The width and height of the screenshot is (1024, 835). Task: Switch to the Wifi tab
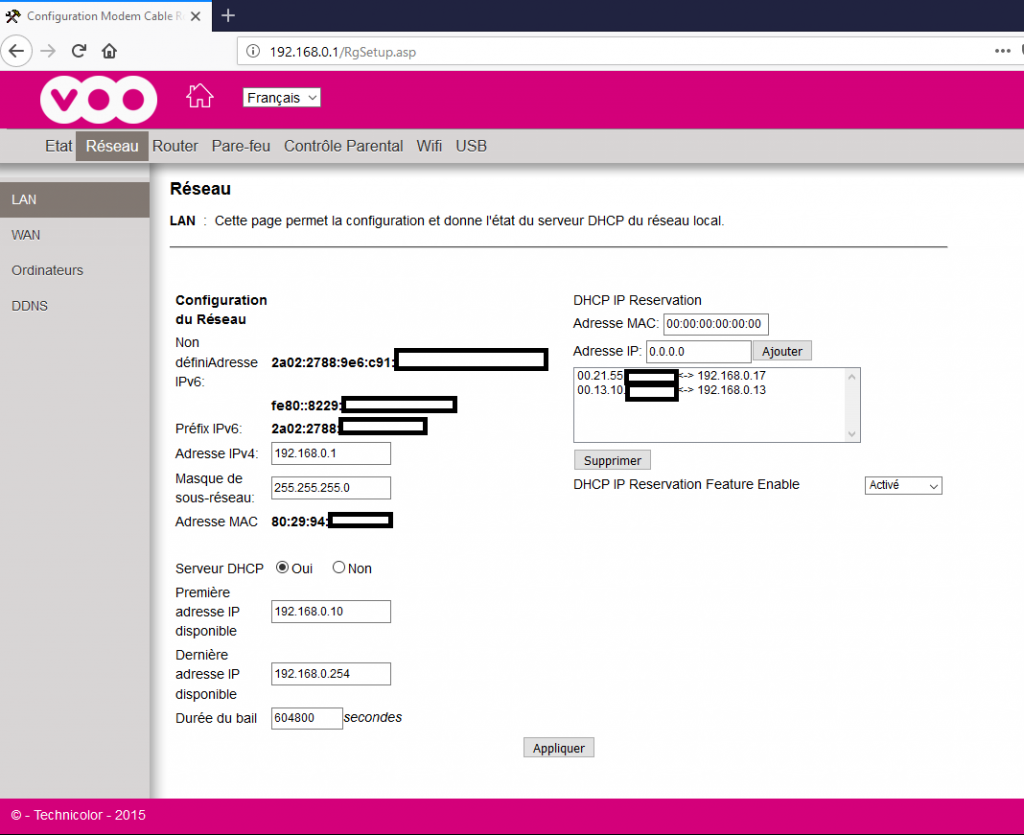click(x=429, y=146)
